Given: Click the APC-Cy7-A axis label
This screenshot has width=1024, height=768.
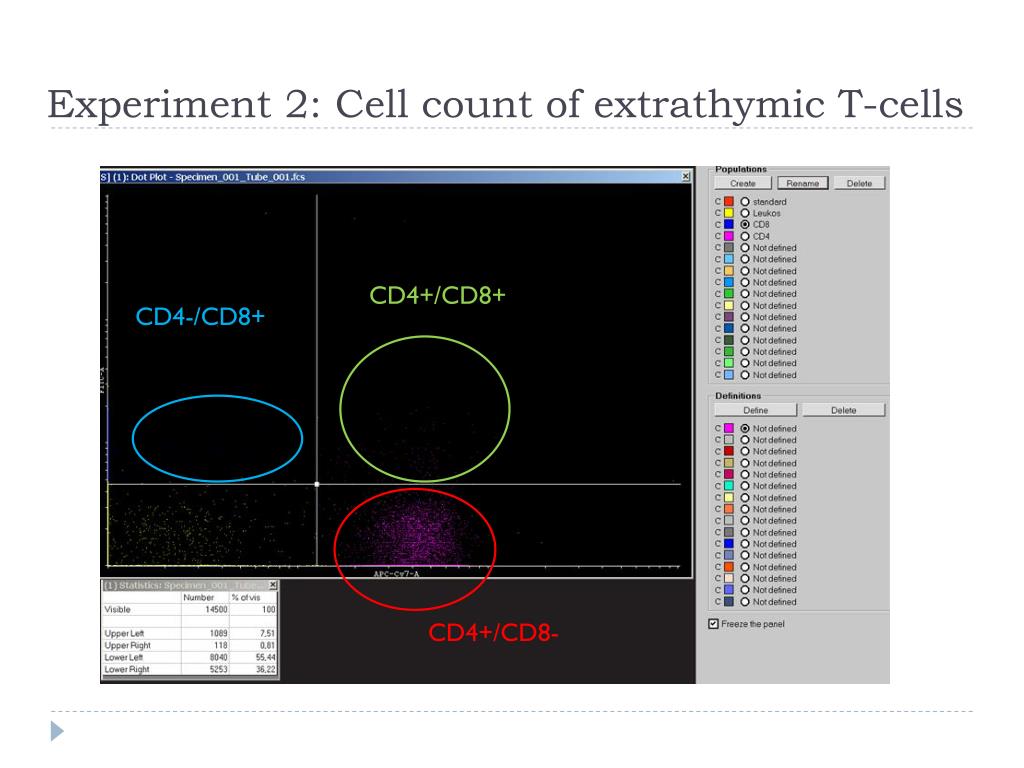Looking at the screenshot, I should [396, 574].
